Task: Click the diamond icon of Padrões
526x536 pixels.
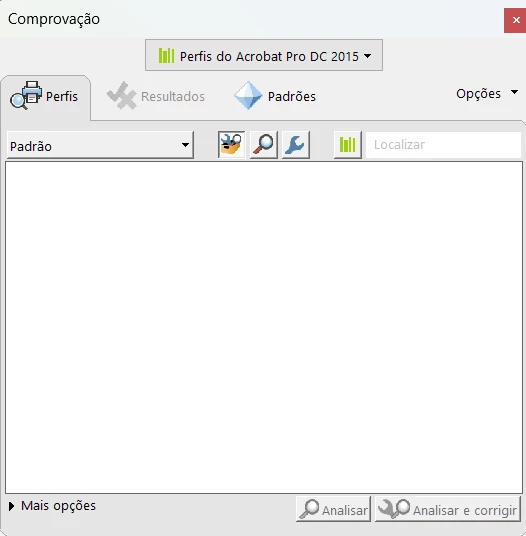Action: tap(248, 95)
